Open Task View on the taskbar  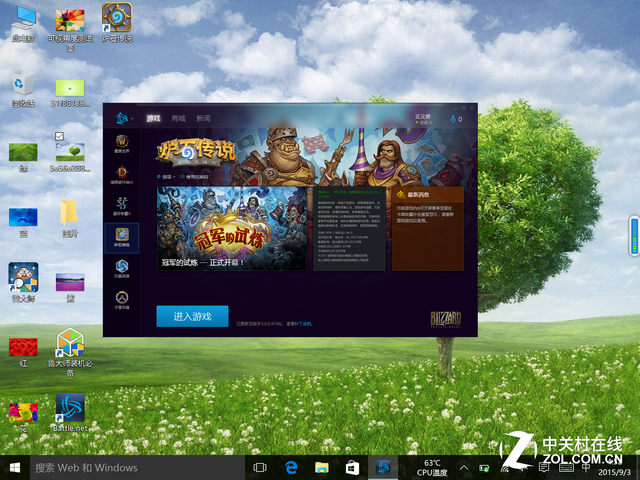[x=260, y=468]
